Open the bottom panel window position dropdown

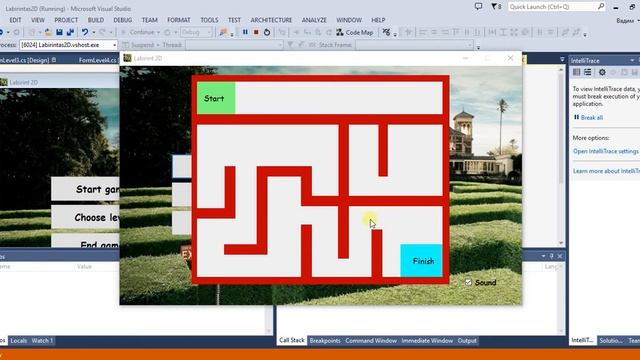(x=543, y=256)
